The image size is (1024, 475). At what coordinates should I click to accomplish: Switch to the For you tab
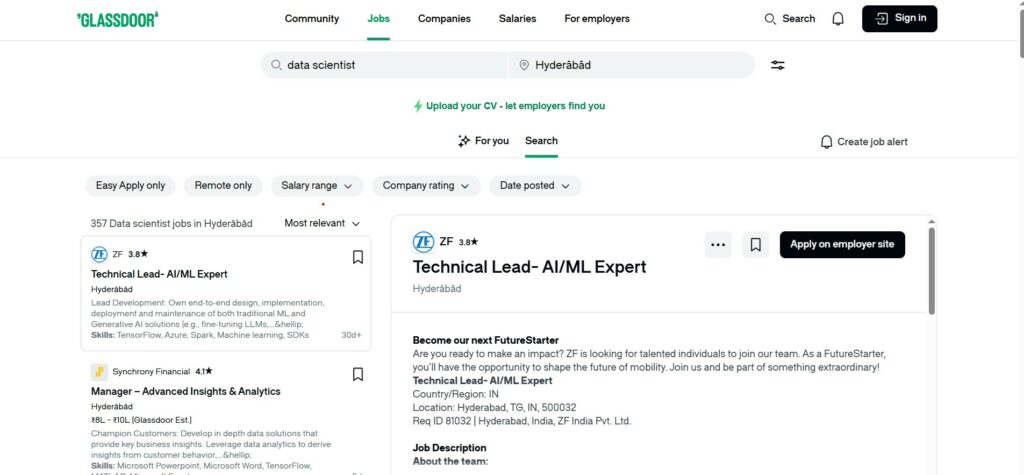click(483, 141)
